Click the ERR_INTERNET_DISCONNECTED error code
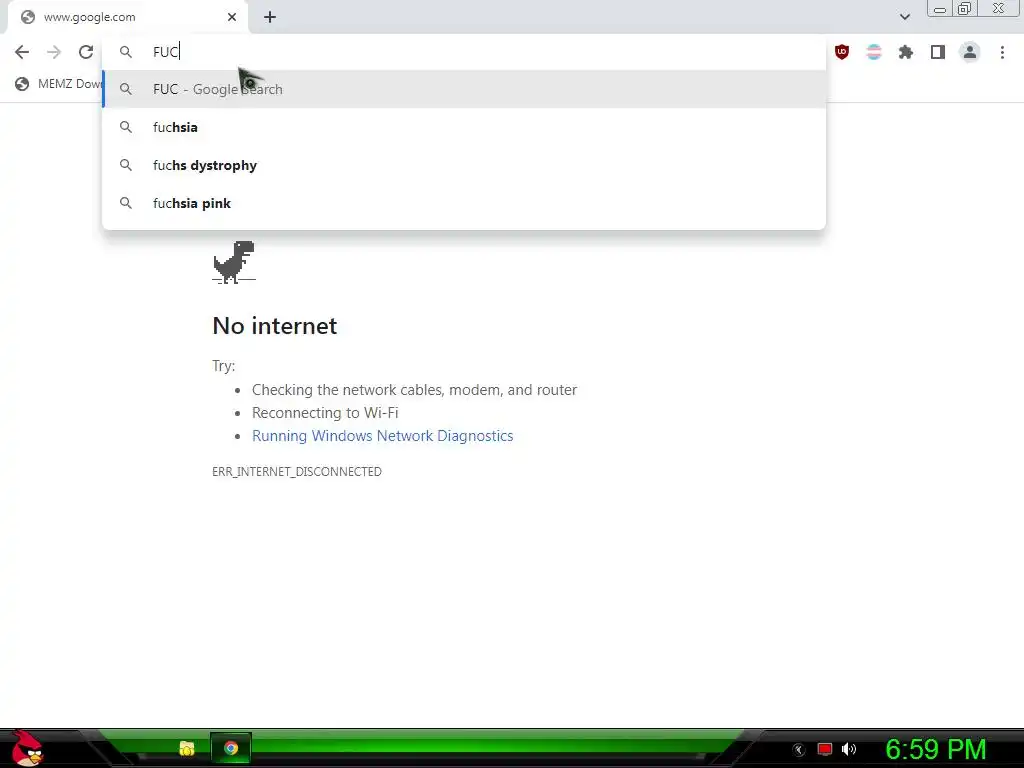This screenshot has height=768, width=1024. tap(296, 472)
